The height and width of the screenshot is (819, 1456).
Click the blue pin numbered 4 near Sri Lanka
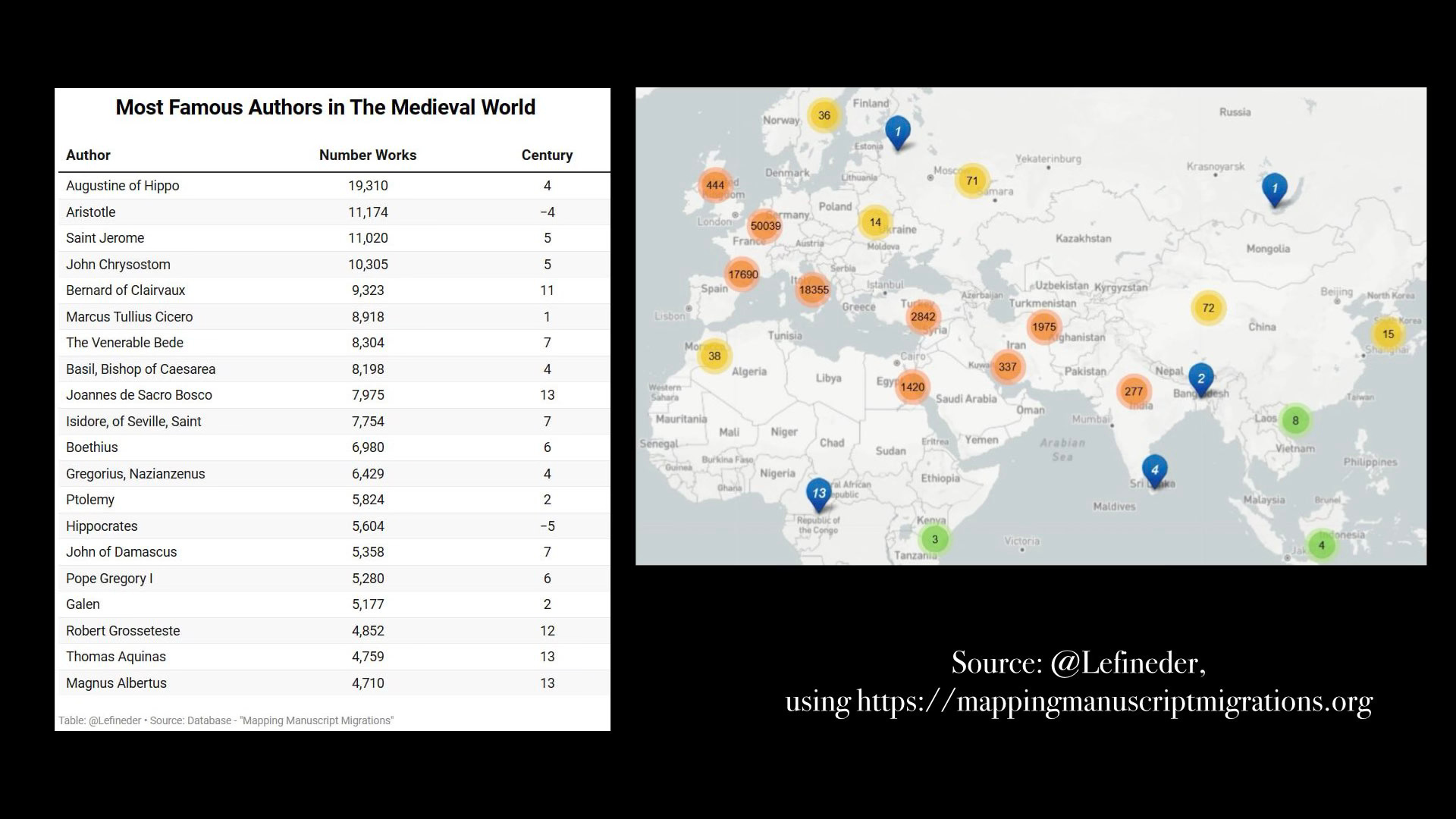click(x=1154, y=472)
